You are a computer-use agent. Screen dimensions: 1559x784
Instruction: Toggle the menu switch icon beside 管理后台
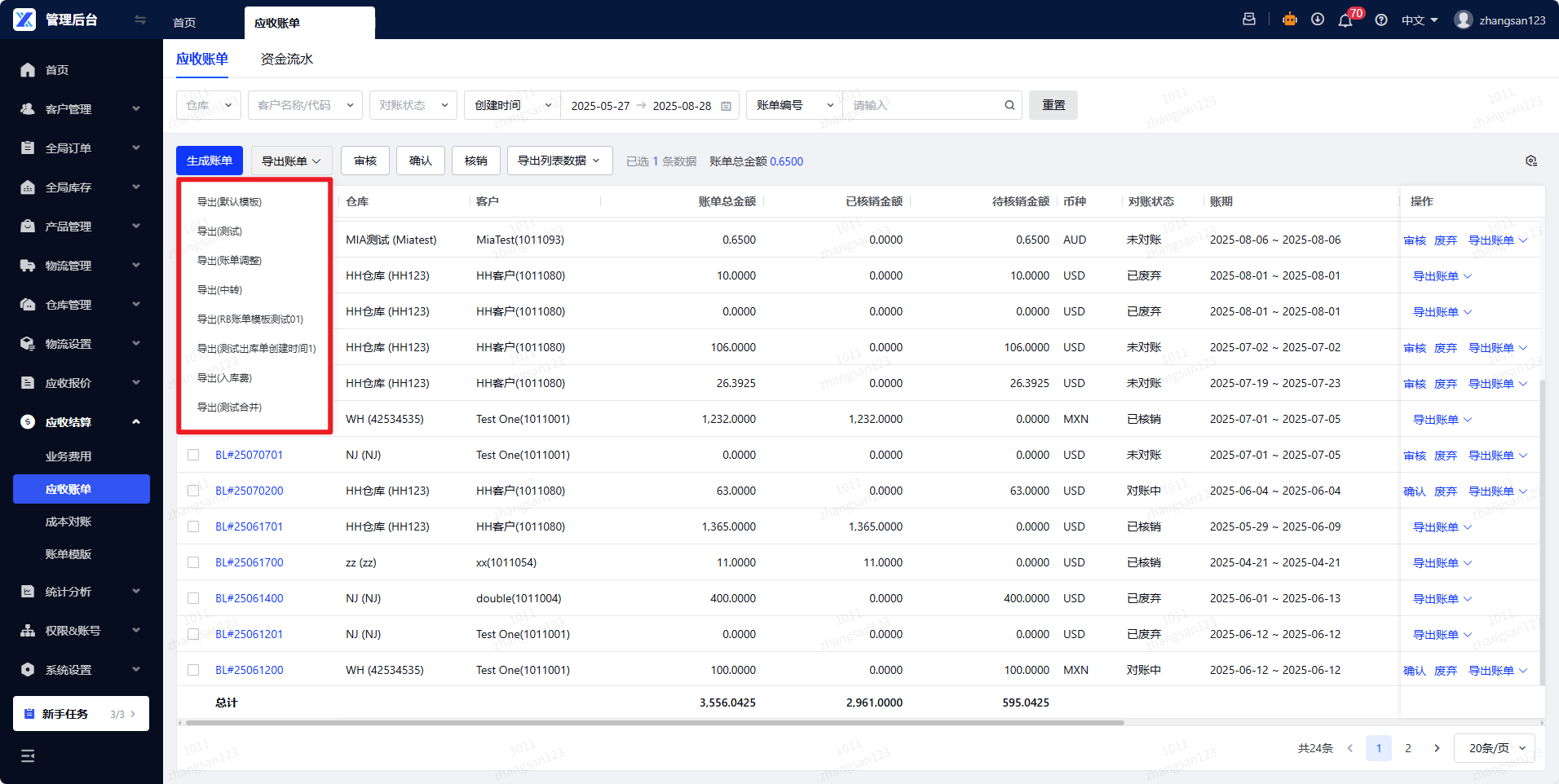140,20
